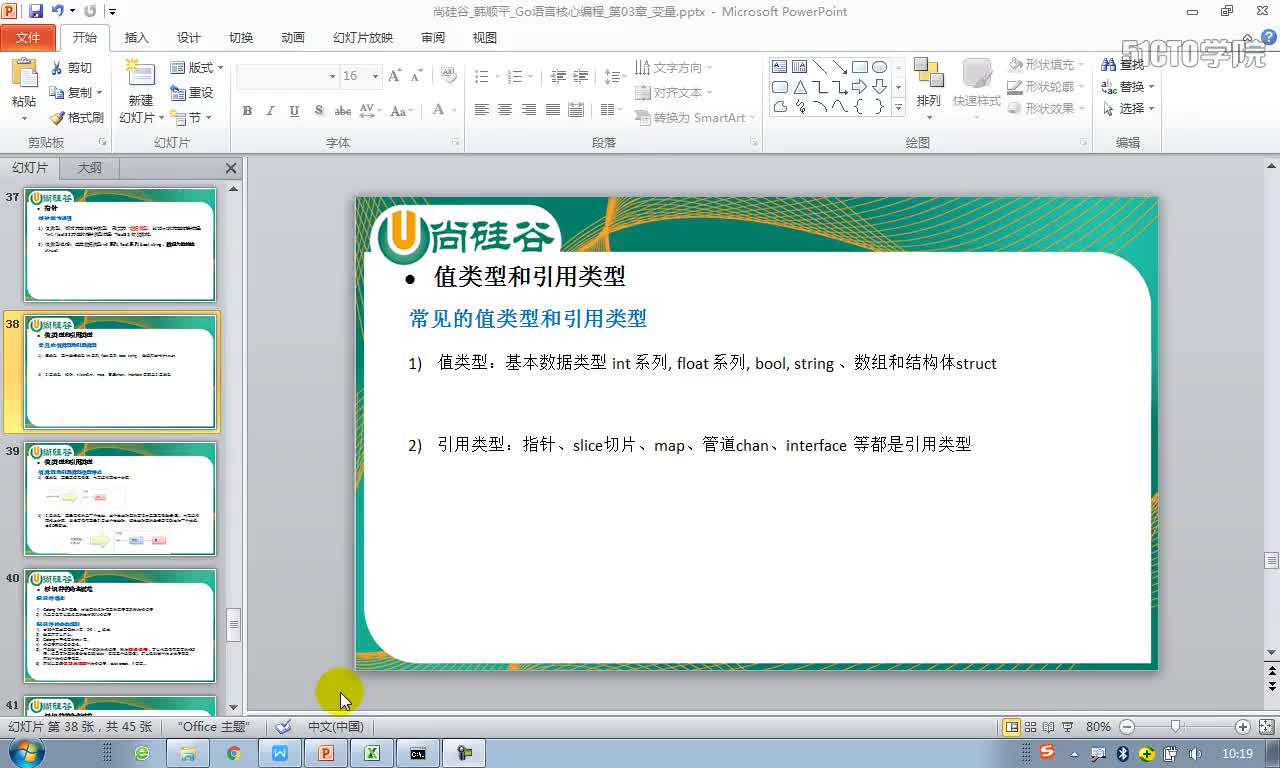Save the presentation via Quick Access toolbar
Image resolution: width=1280 pixels, height=768 pixels.
point(36,11)
